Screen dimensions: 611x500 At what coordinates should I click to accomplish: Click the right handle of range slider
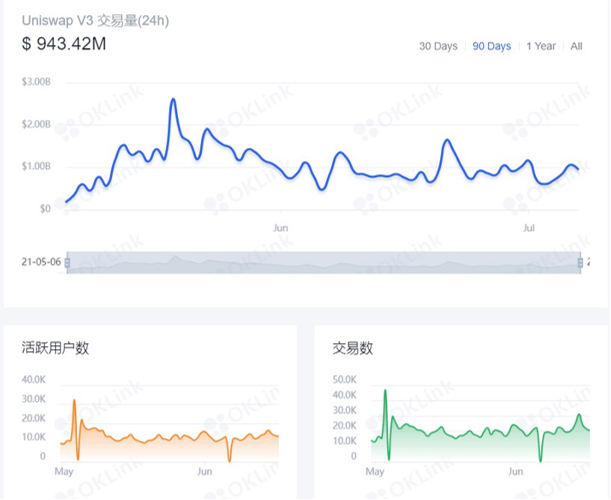click(580, 262)
